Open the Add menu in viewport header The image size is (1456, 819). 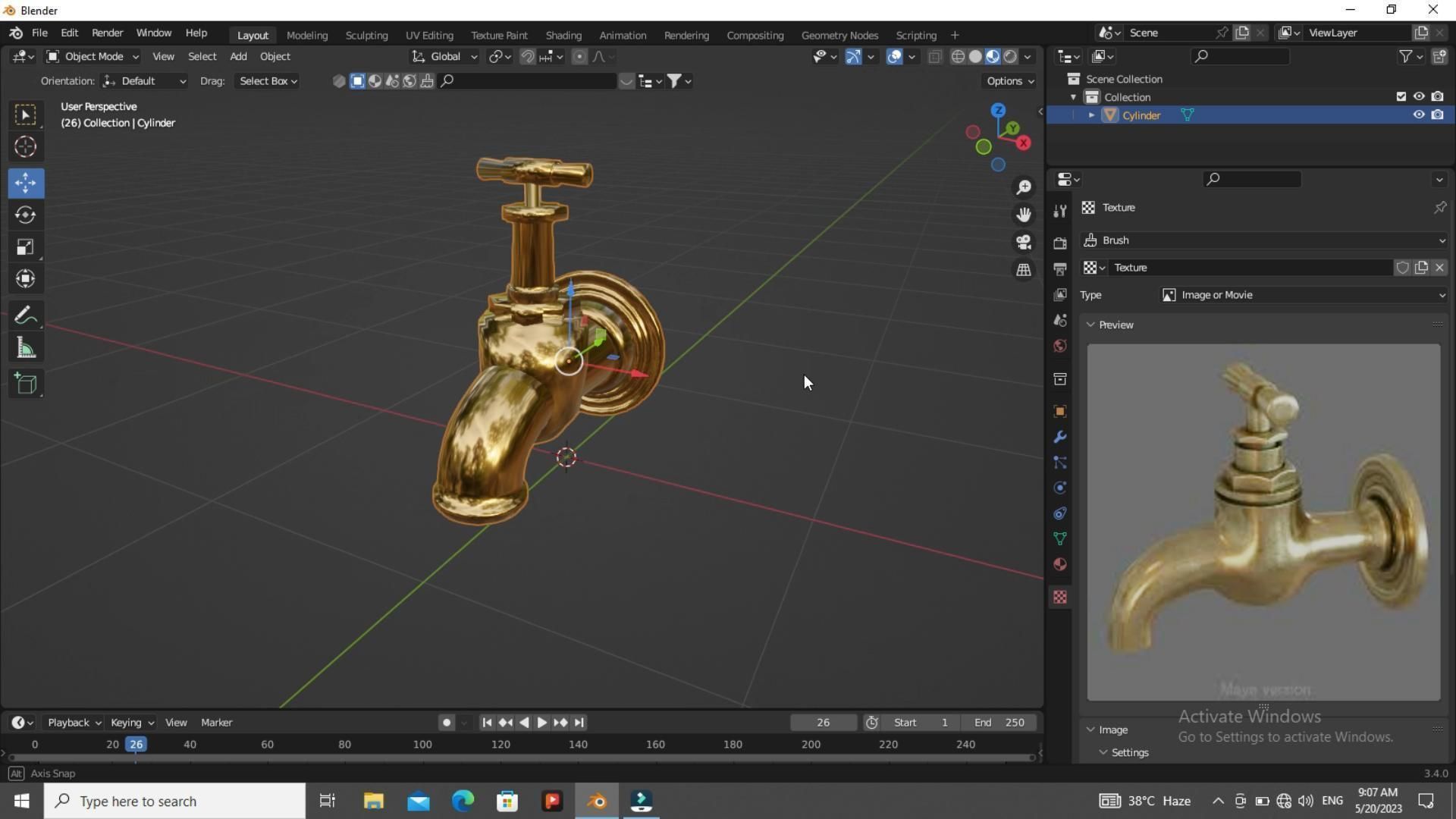[x=238, y=56]
